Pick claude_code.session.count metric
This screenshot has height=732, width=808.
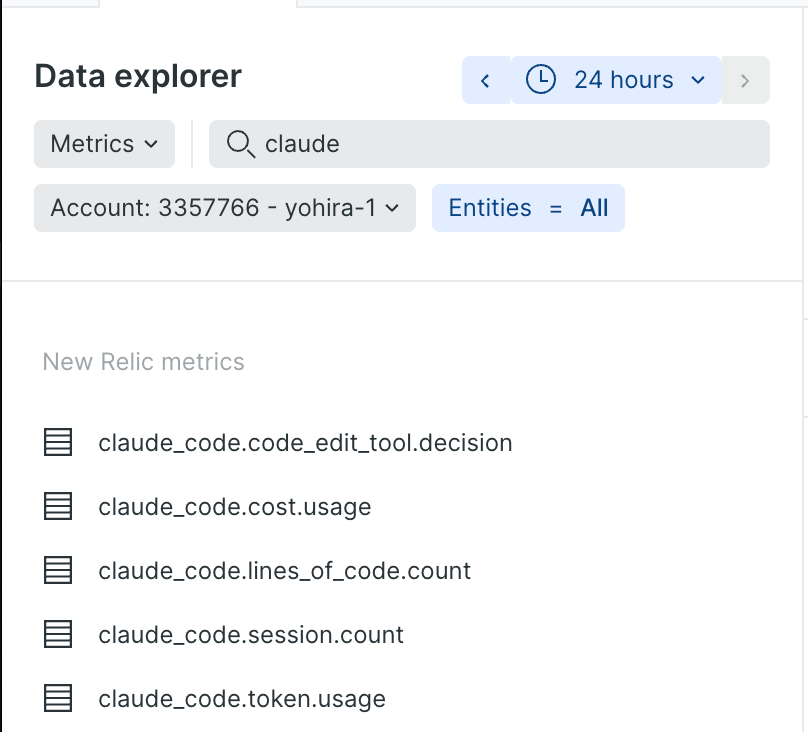pyautogui.click(x=251, y=635)
